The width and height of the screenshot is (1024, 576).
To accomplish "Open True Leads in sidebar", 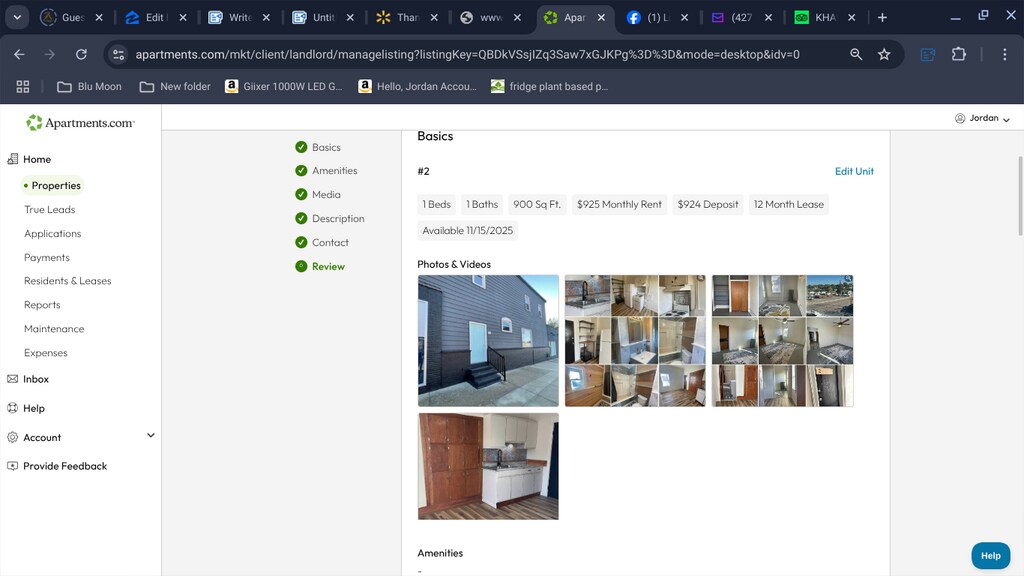I will click(50, 210).
